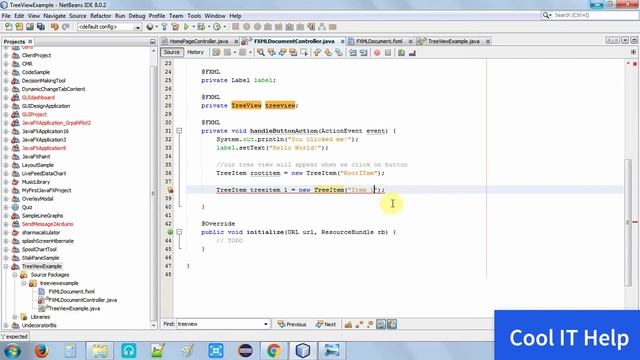Switch to FXMLDocument.fxml tab
Screen dimensions: 640x360
(x=379, y=41)
